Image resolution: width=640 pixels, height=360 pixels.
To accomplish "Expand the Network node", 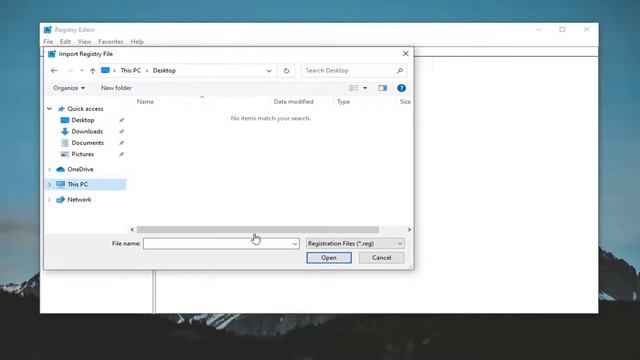I will tap(50, 200).
